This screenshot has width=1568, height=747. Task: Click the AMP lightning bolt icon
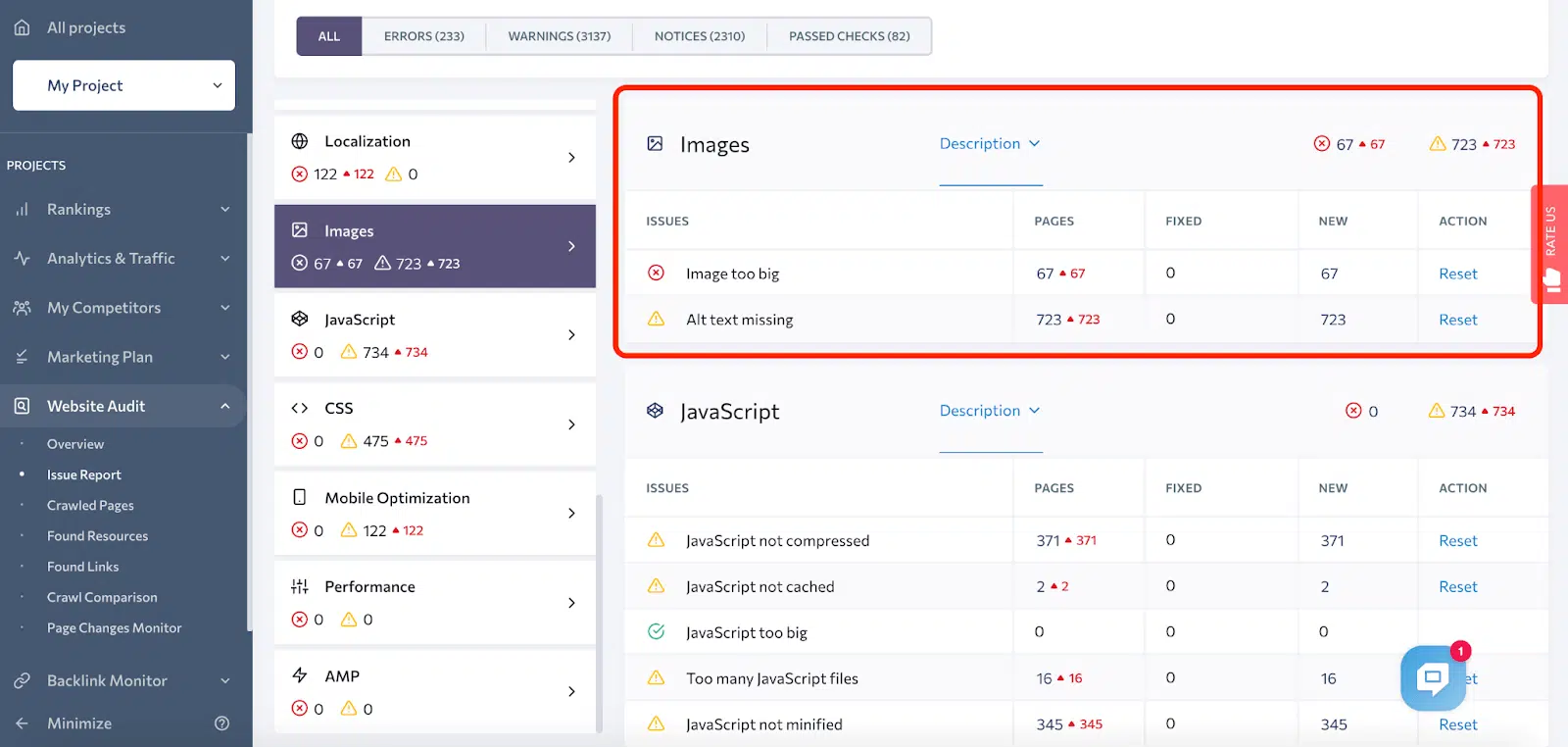click(300, 675)
